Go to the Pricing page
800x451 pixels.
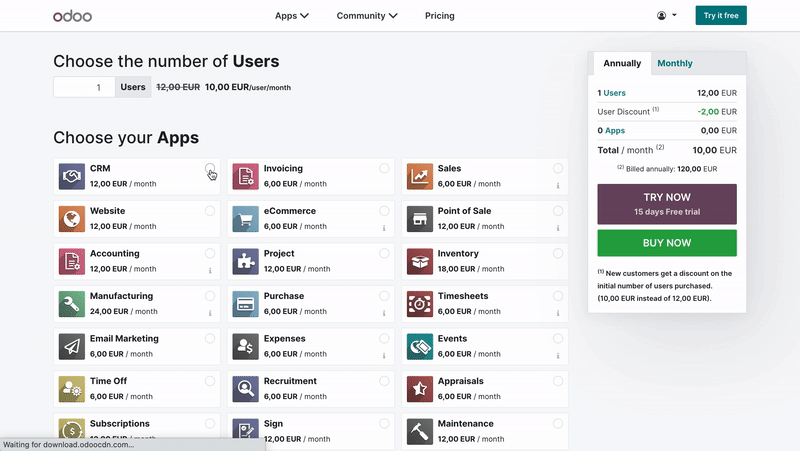(439, 16)
